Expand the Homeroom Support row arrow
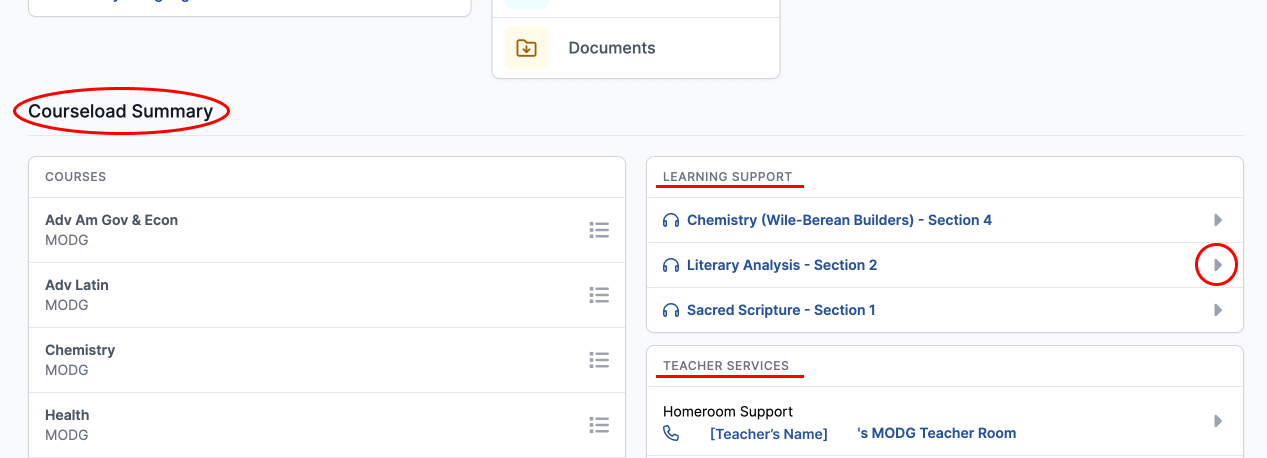 coord(1218,421)
